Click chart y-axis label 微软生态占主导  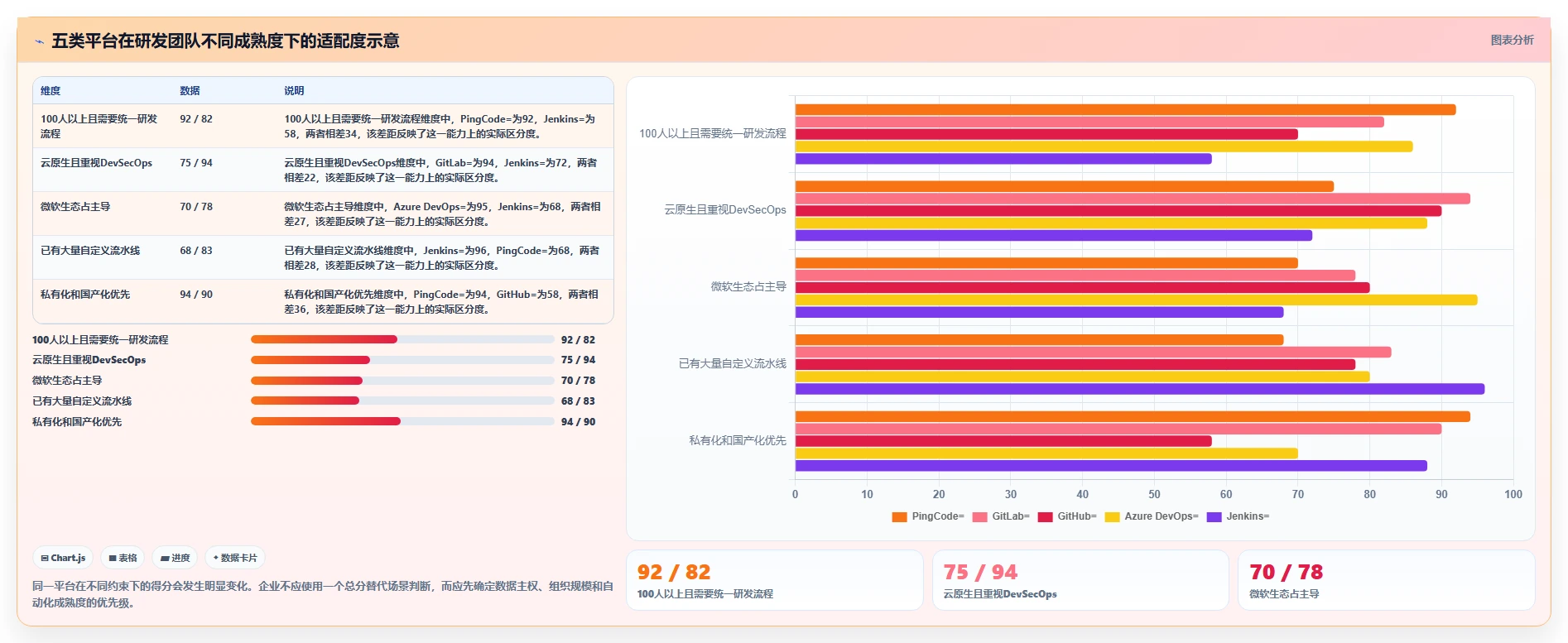click(x=748, y=286)
